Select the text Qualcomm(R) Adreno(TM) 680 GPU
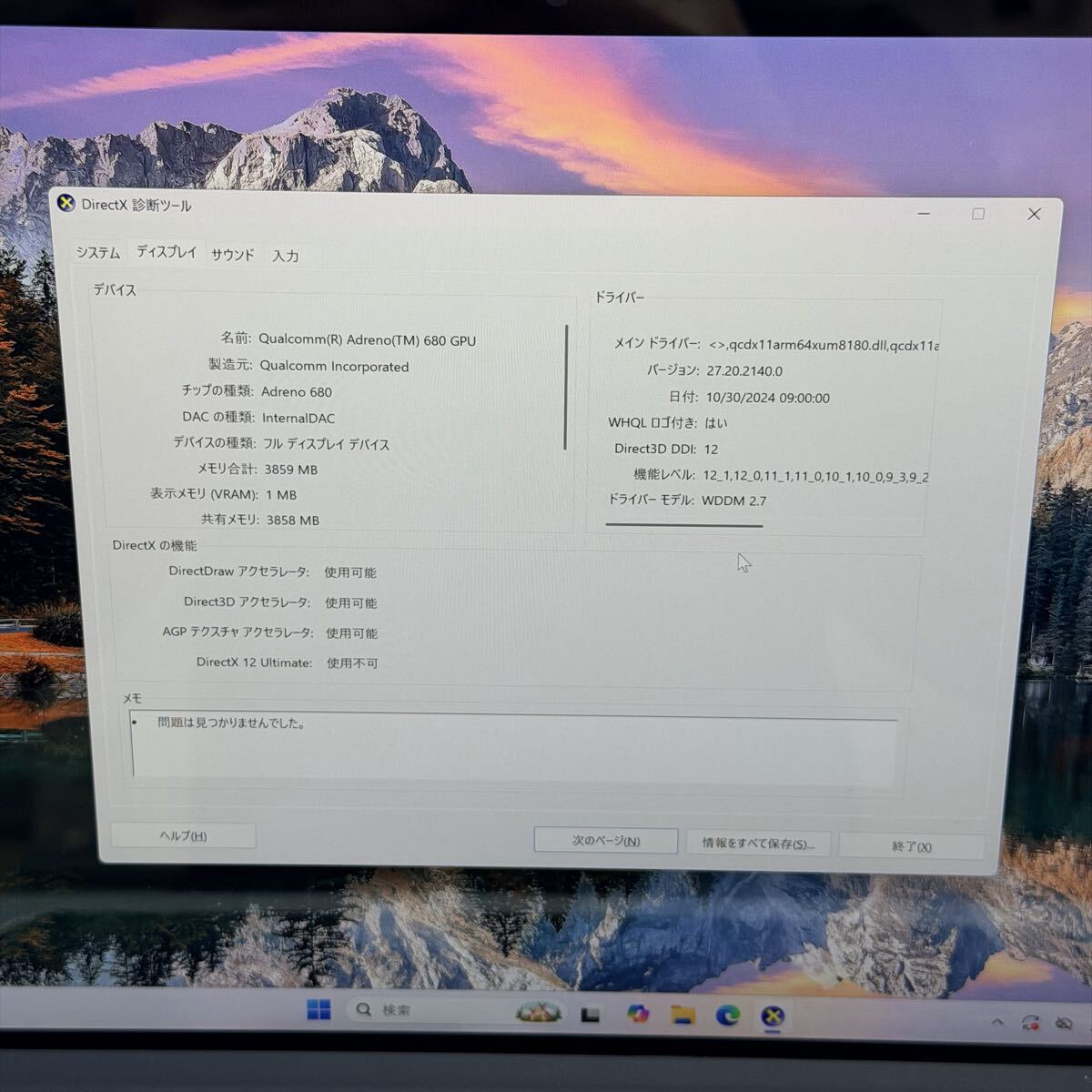Image resolution: width=1092 pixels, height=1092 pixels. [x=367, y=340]
